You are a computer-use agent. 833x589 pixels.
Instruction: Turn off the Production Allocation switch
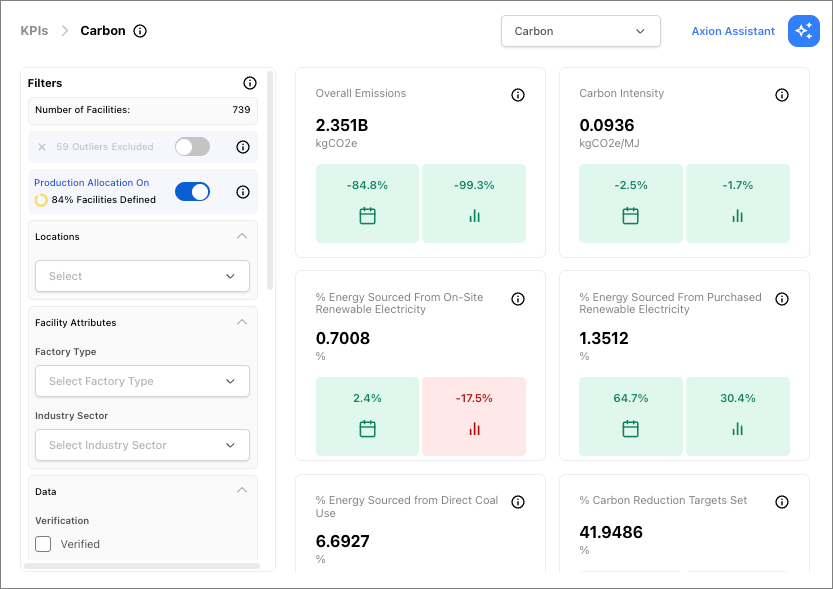[192, 192]
